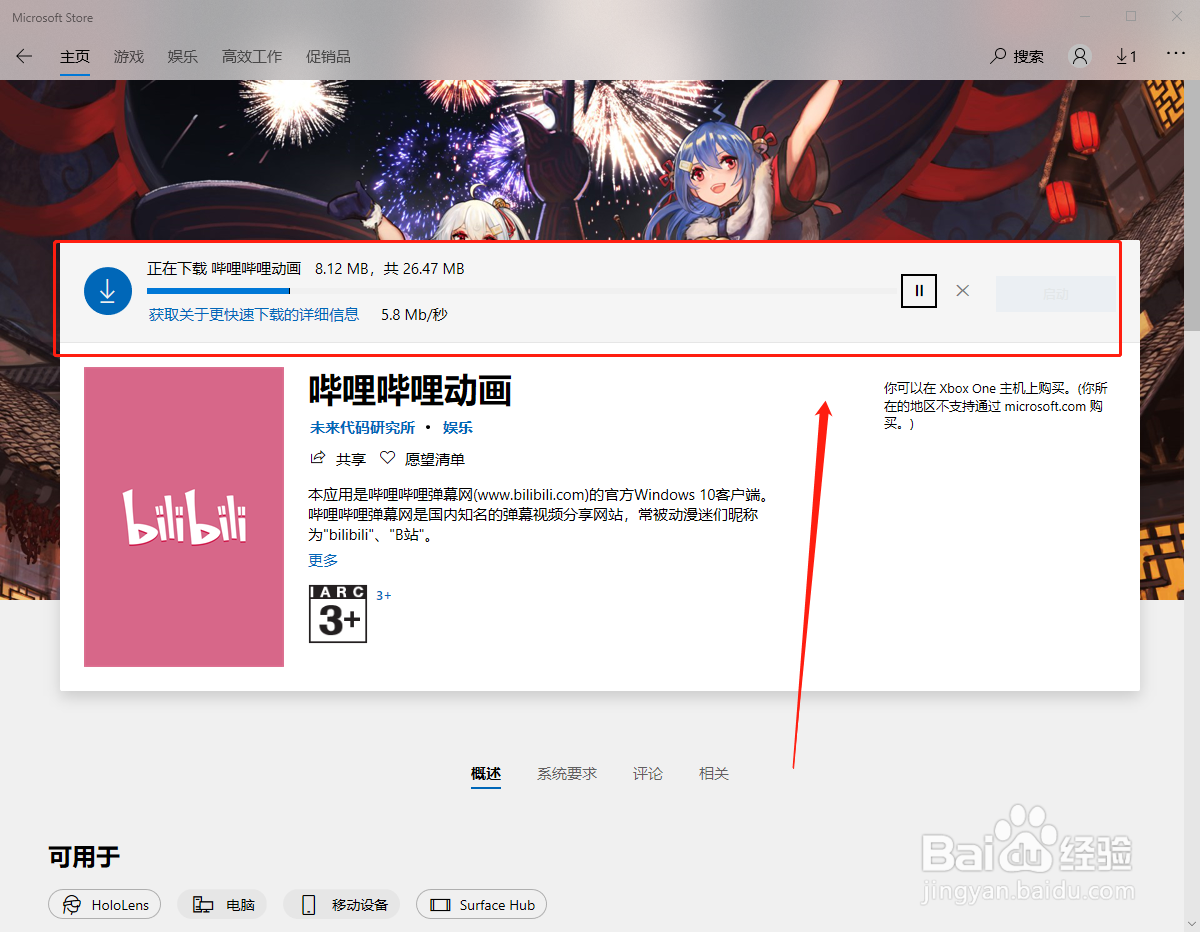Pause the bilibili download
This screenshot has width=1200, height=932.
tap(919, 291)
